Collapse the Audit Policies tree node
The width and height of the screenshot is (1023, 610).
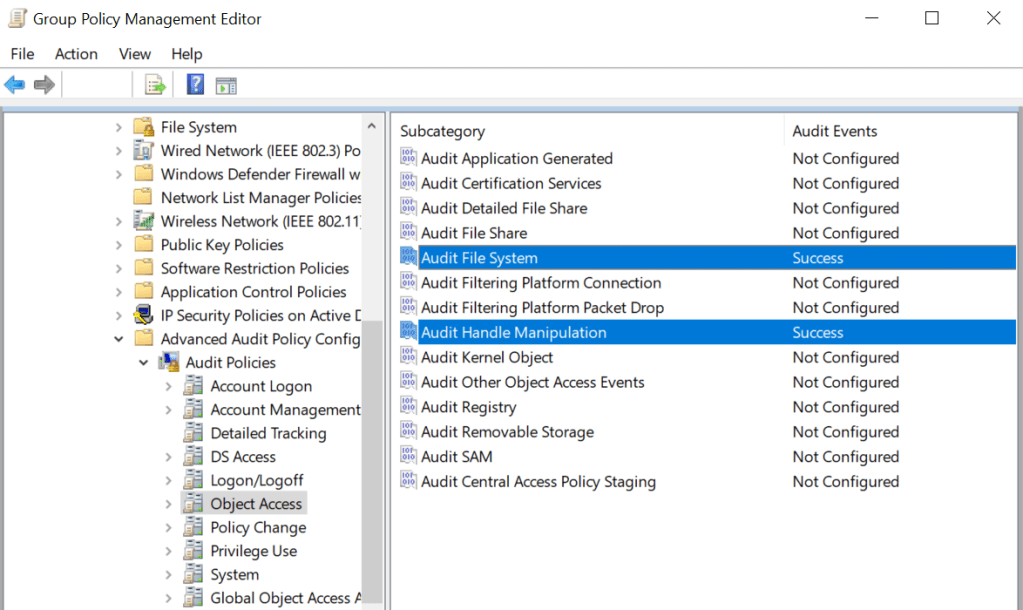coord(144,362)
